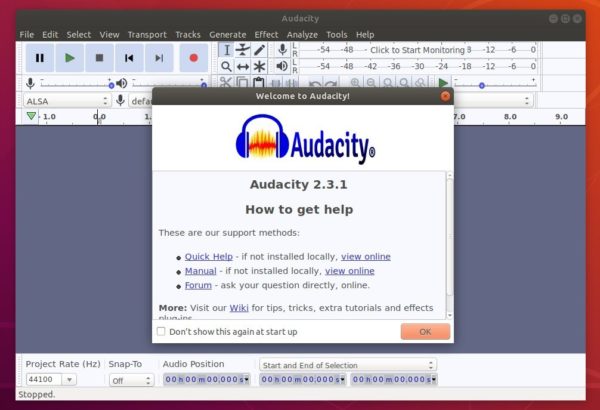The width and height of the screenshot is (600, 410).
Task: Open the Tools menu
Action: (x=337, y=34)
